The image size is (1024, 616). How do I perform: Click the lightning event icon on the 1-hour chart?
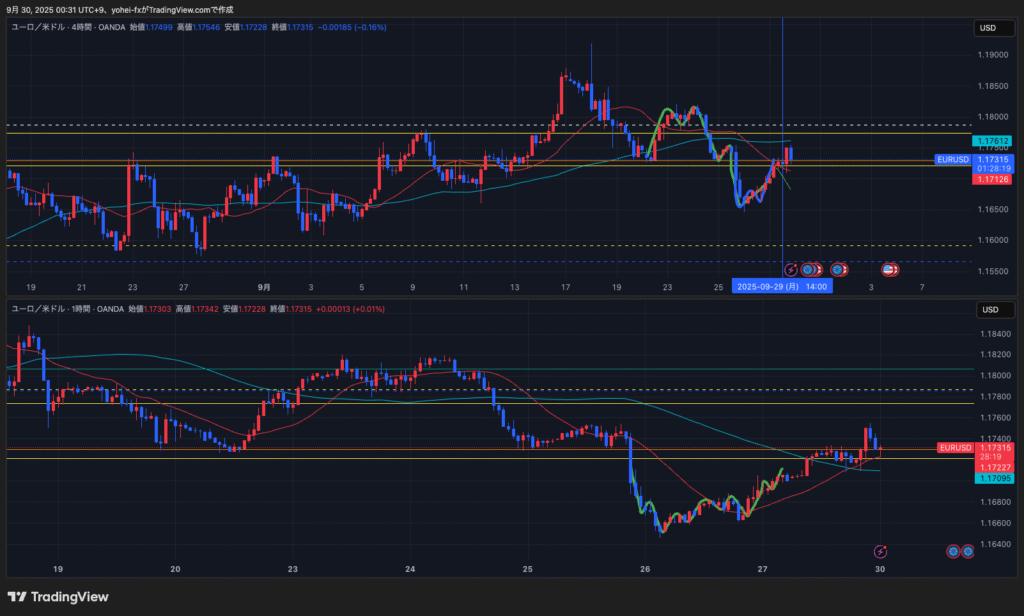[880, 551]
